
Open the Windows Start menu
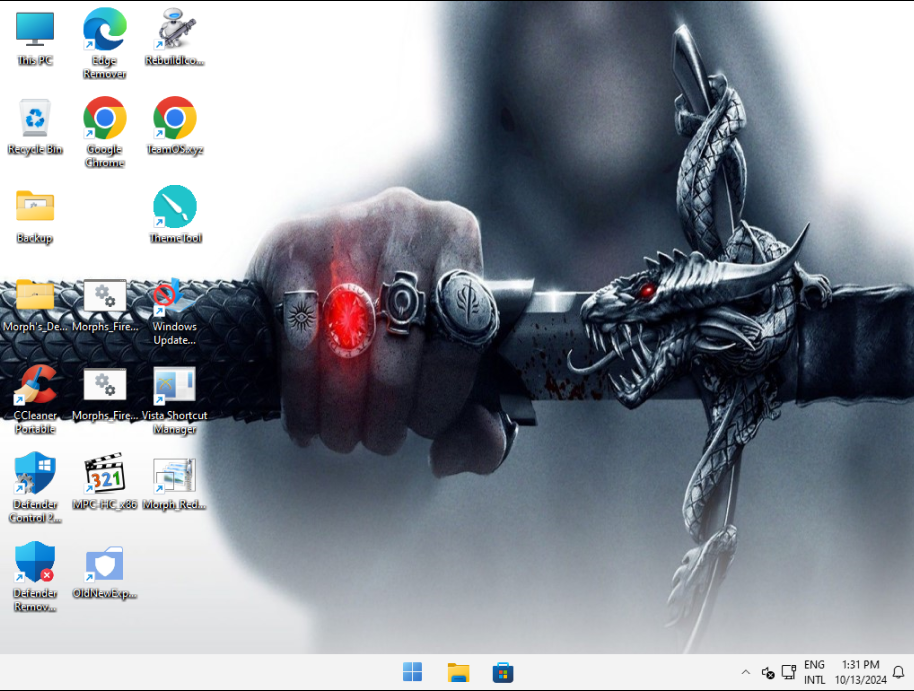(412, 672)
